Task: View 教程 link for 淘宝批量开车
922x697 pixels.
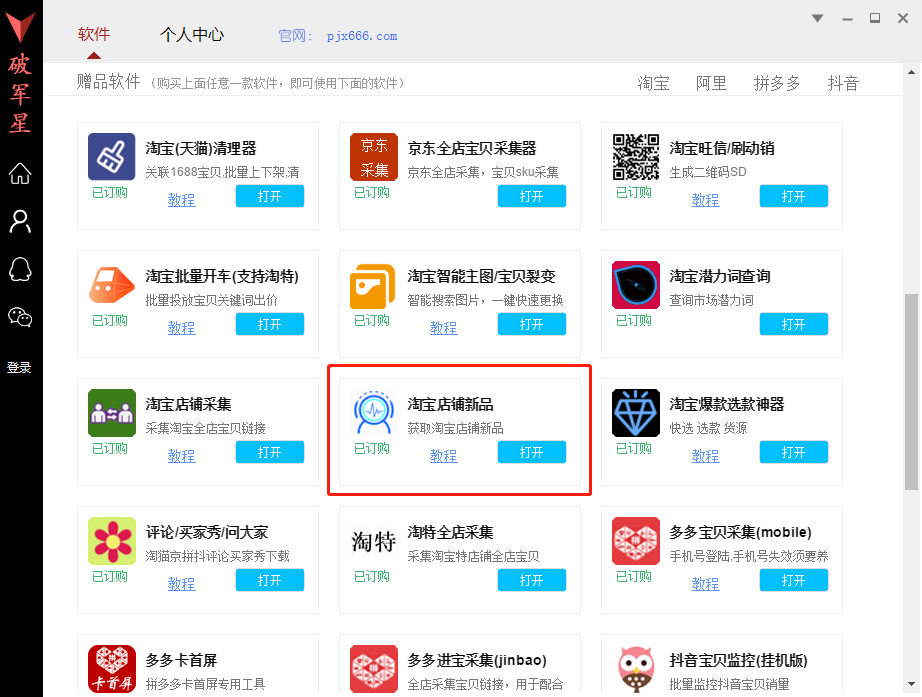Action: [181, 328]
